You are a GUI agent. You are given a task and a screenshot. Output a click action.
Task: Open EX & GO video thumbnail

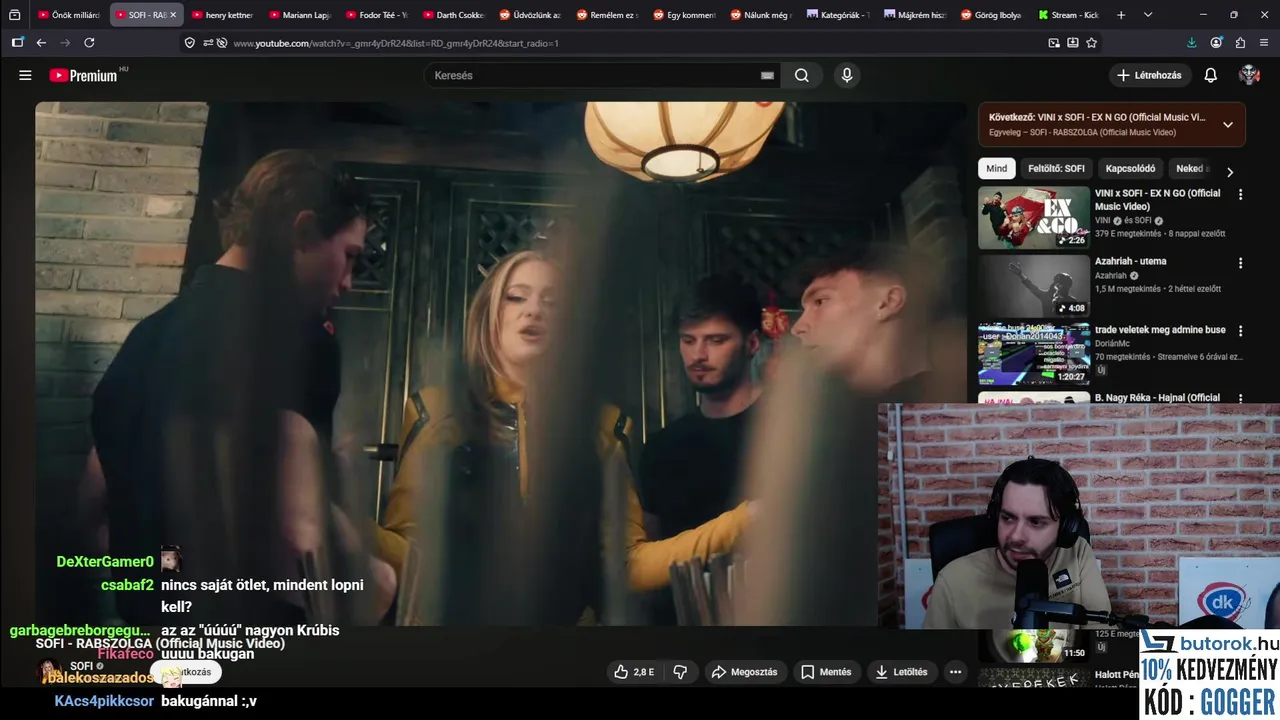1034,218
